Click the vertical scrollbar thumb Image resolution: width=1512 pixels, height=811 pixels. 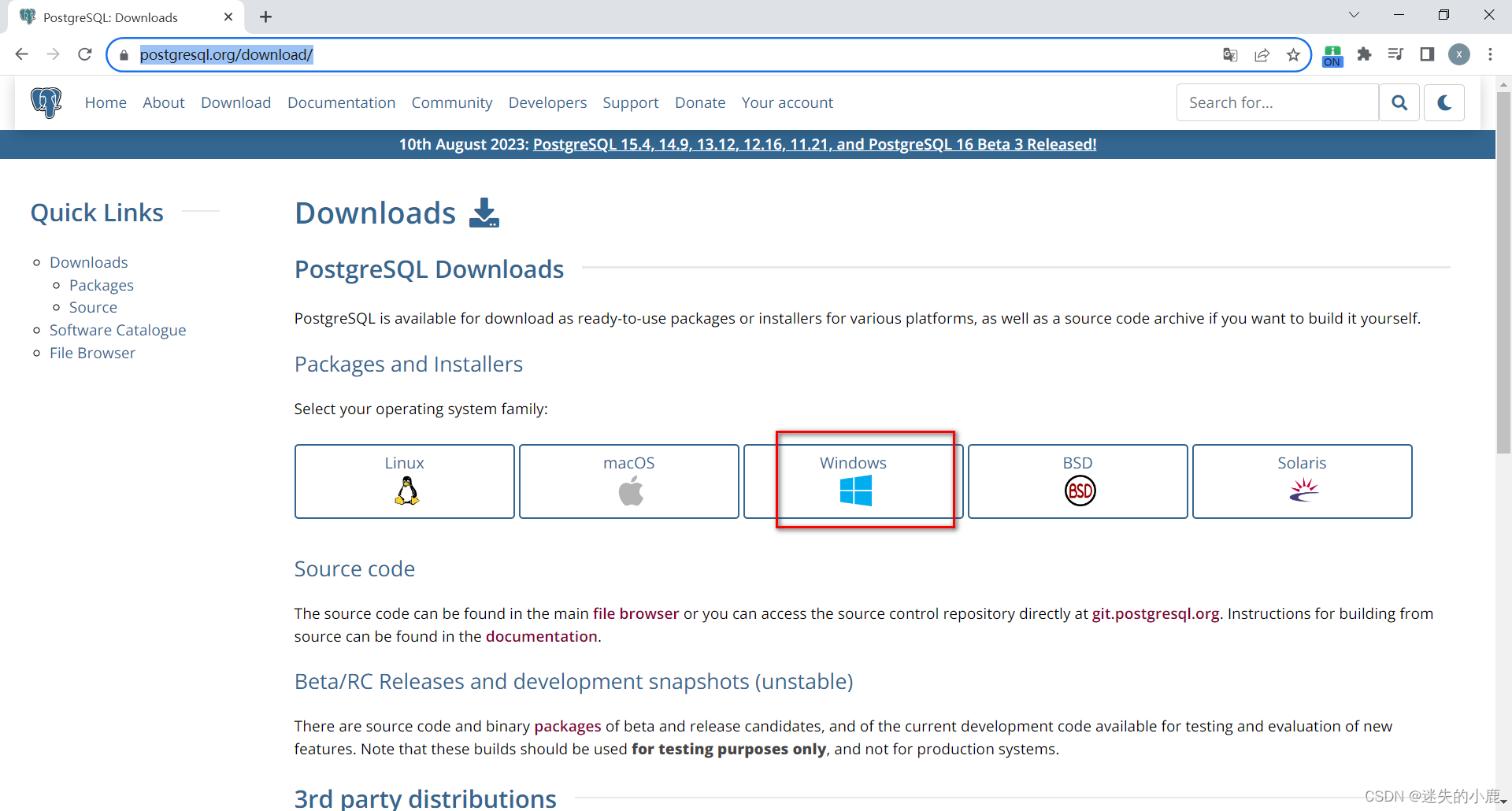pyautogui.click(x=1503, y=272)
